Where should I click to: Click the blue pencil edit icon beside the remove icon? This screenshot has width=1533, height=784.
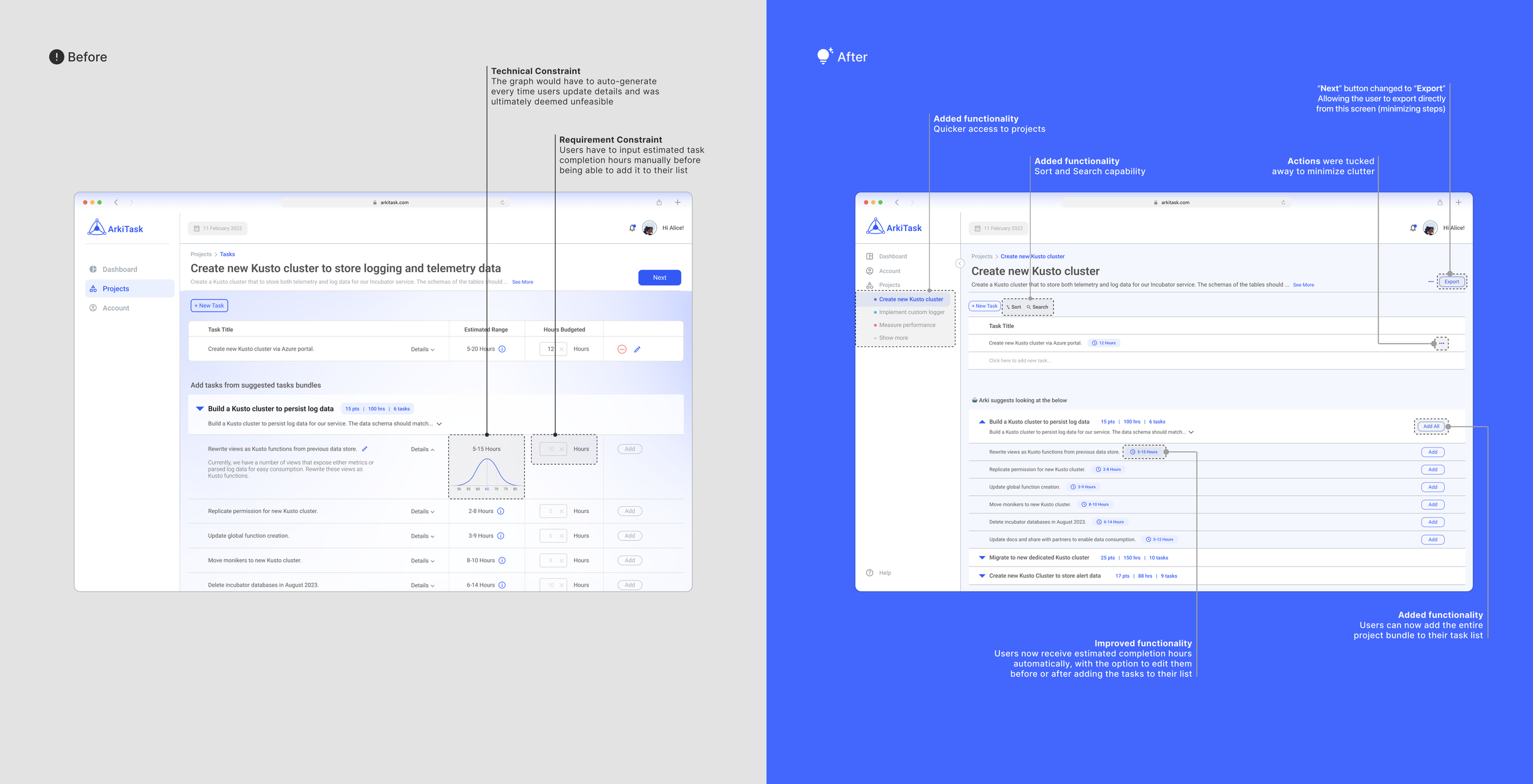(x=637, y=349)
